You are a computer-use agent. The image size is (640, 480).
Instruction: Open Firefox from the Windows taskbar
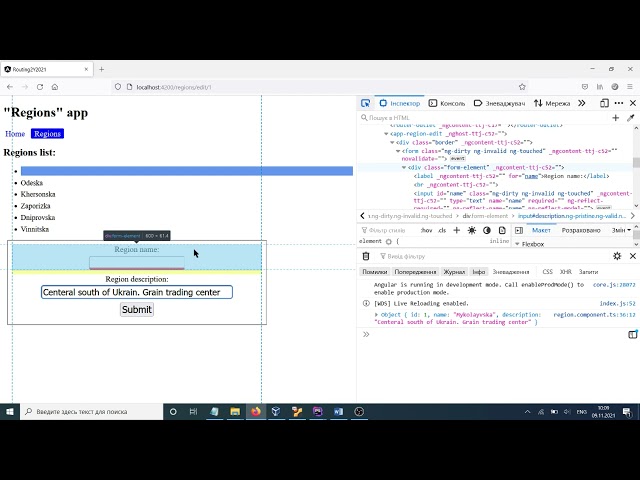coord(256,411)
